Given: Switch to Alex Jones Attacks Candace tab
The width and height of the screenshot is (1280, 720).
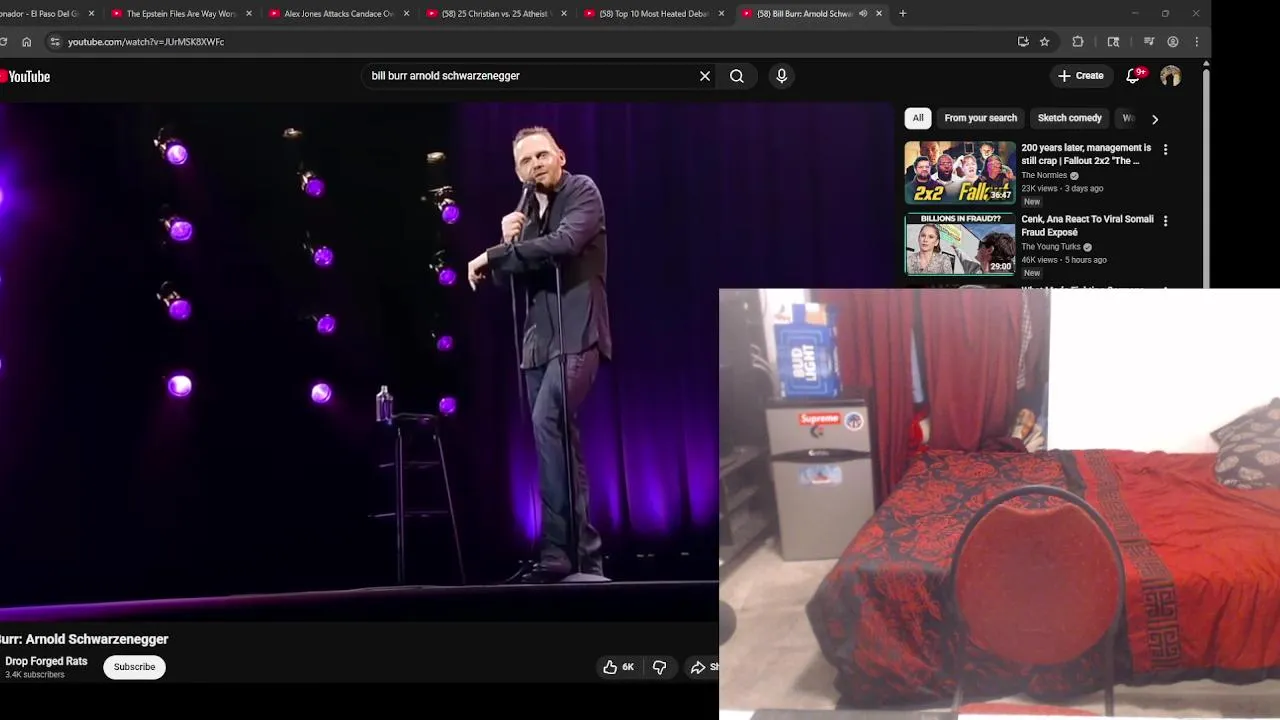Looking at the screenshot, I should pyautogui.click(x=338, y=14).
